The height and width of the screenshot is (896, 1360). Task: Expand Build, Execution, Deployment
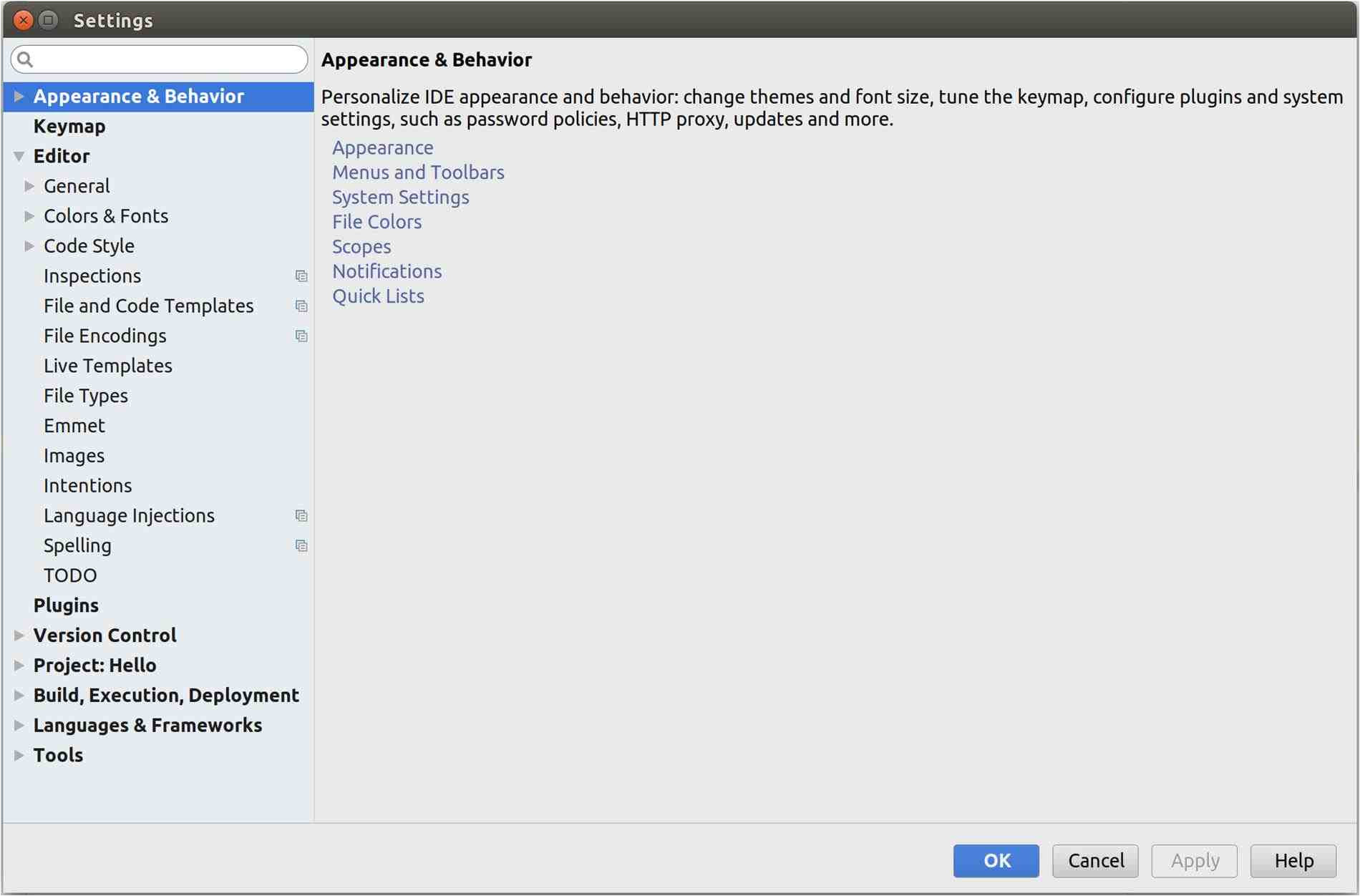19,695
